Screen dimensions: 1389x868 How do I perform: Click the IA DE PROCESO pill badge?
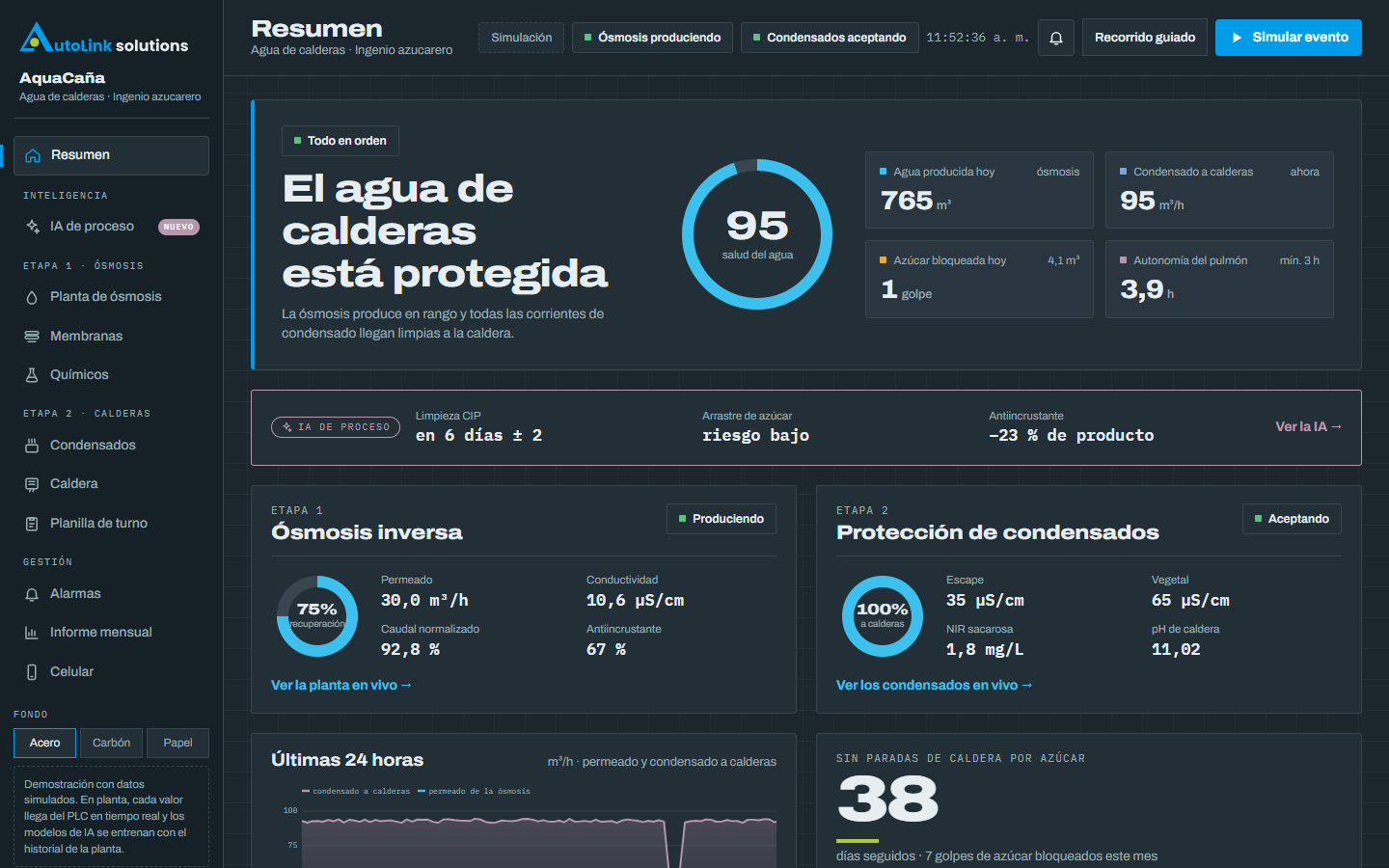[x=336, y=427]
